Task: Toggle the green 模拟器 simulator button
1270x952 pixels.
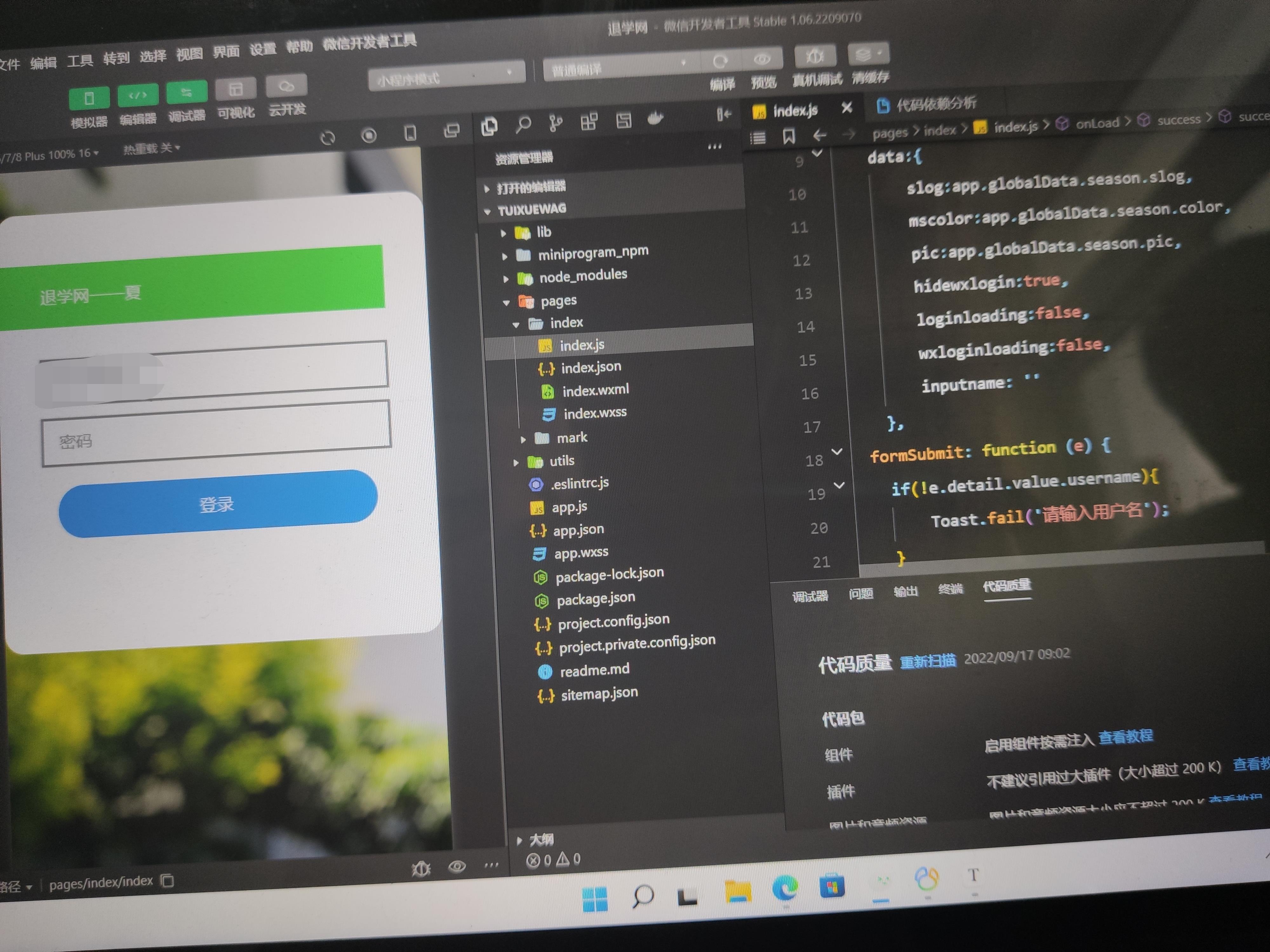Action: [x=89, y=98]
